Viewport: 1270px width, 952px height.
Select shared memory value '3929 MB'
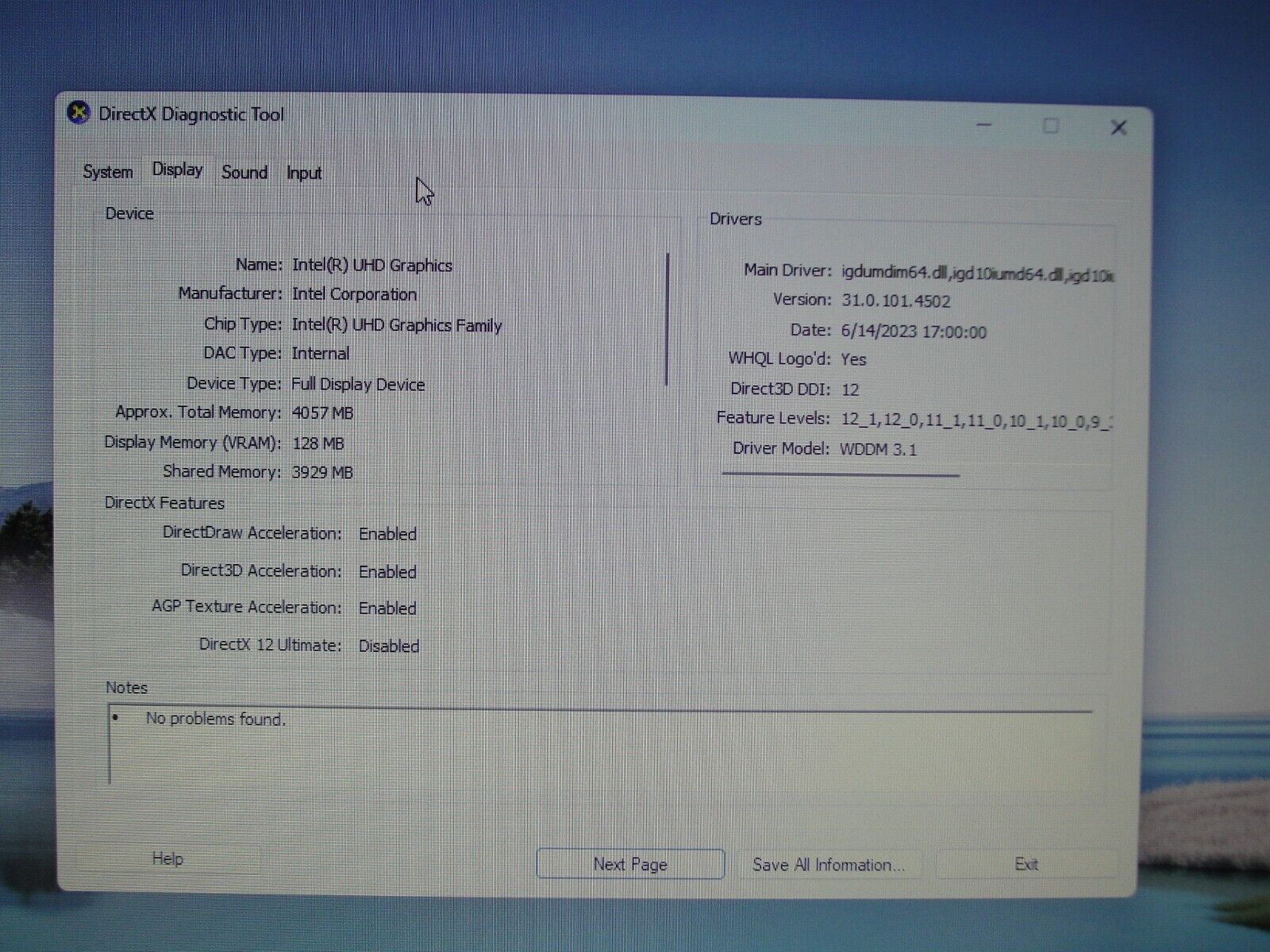click(322, 473)
